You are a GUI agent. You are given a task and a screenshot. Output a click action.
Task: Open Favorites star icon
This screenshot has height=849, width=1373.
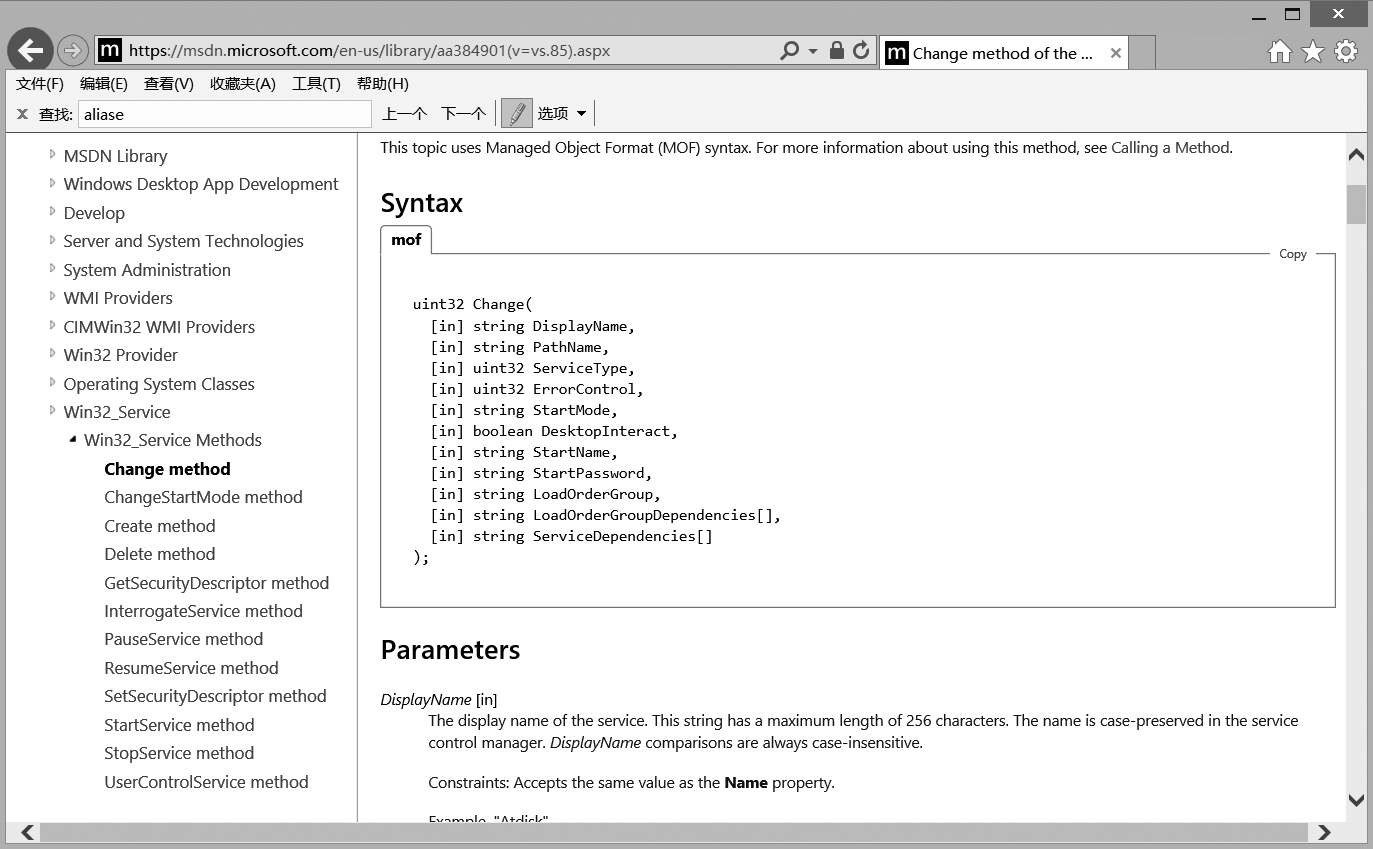[x=1312, y=52]
